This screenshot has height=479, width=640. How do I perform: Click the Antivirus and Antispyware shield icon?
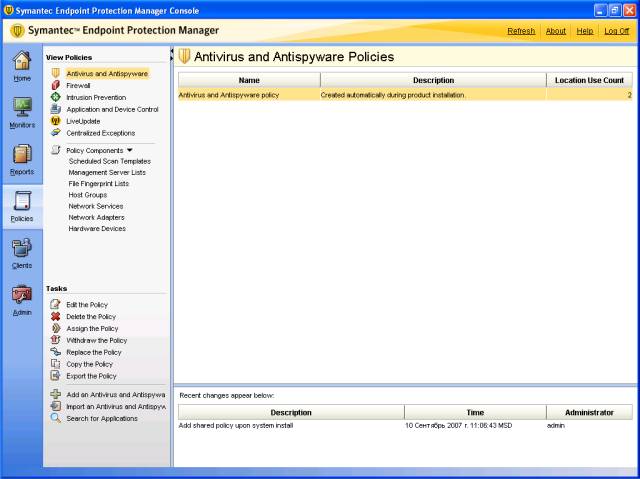click(x=56, y=73)
